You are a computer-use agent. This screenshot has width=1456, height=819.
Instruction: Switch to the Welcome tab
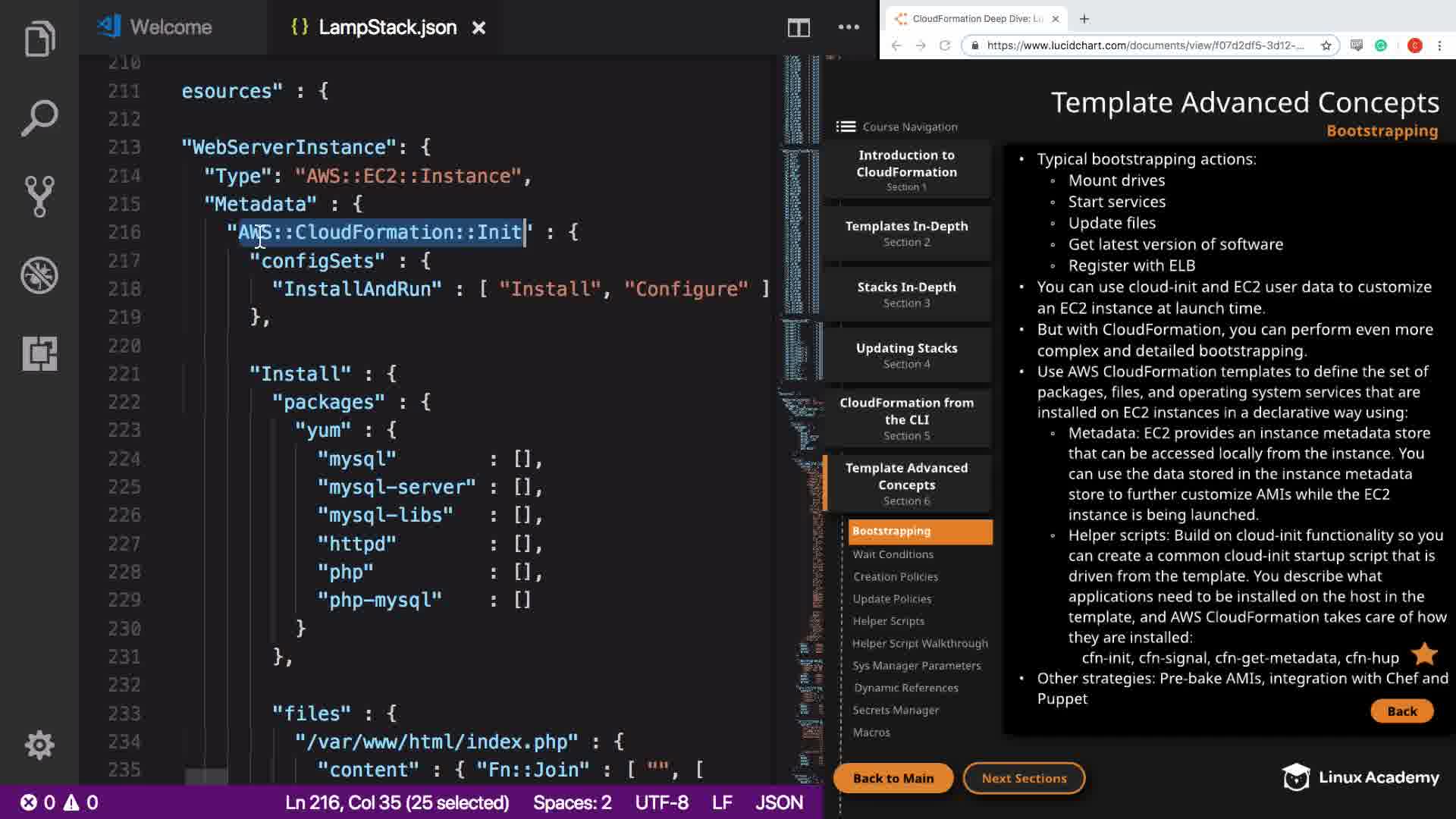coord(171,27)
